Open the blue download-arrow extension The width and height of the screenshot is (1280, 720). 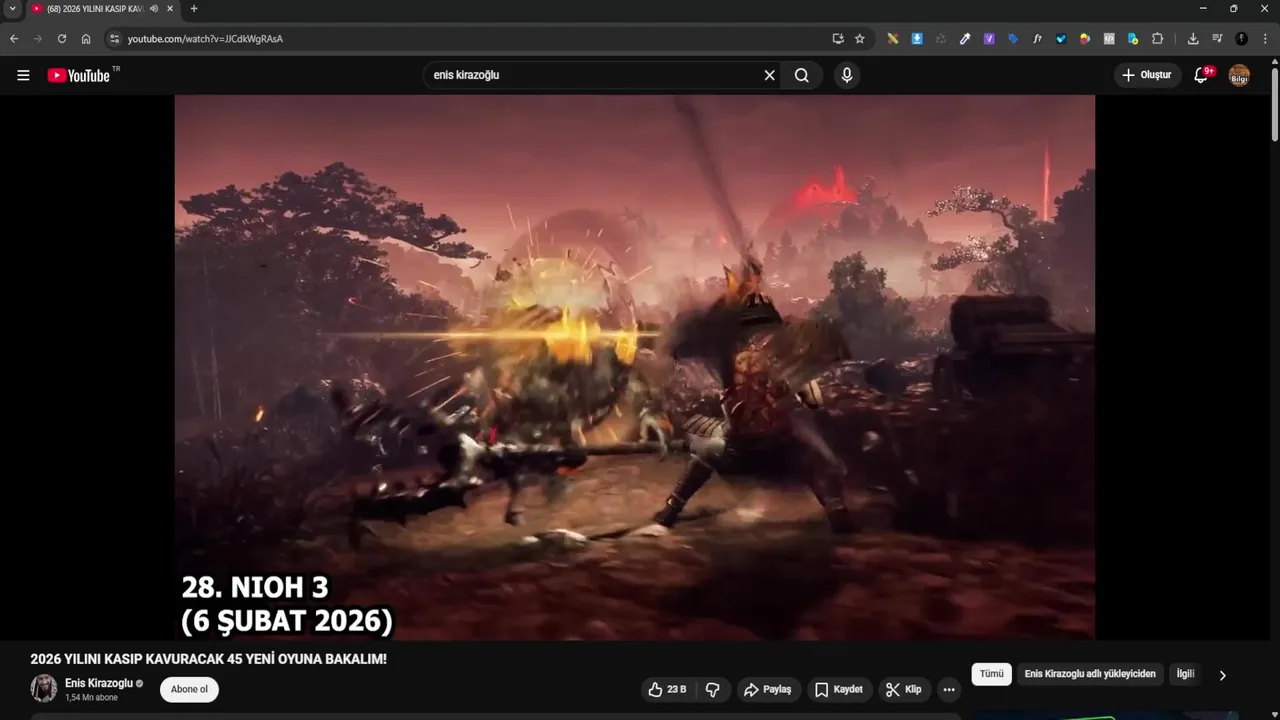[x=917, y=39]
